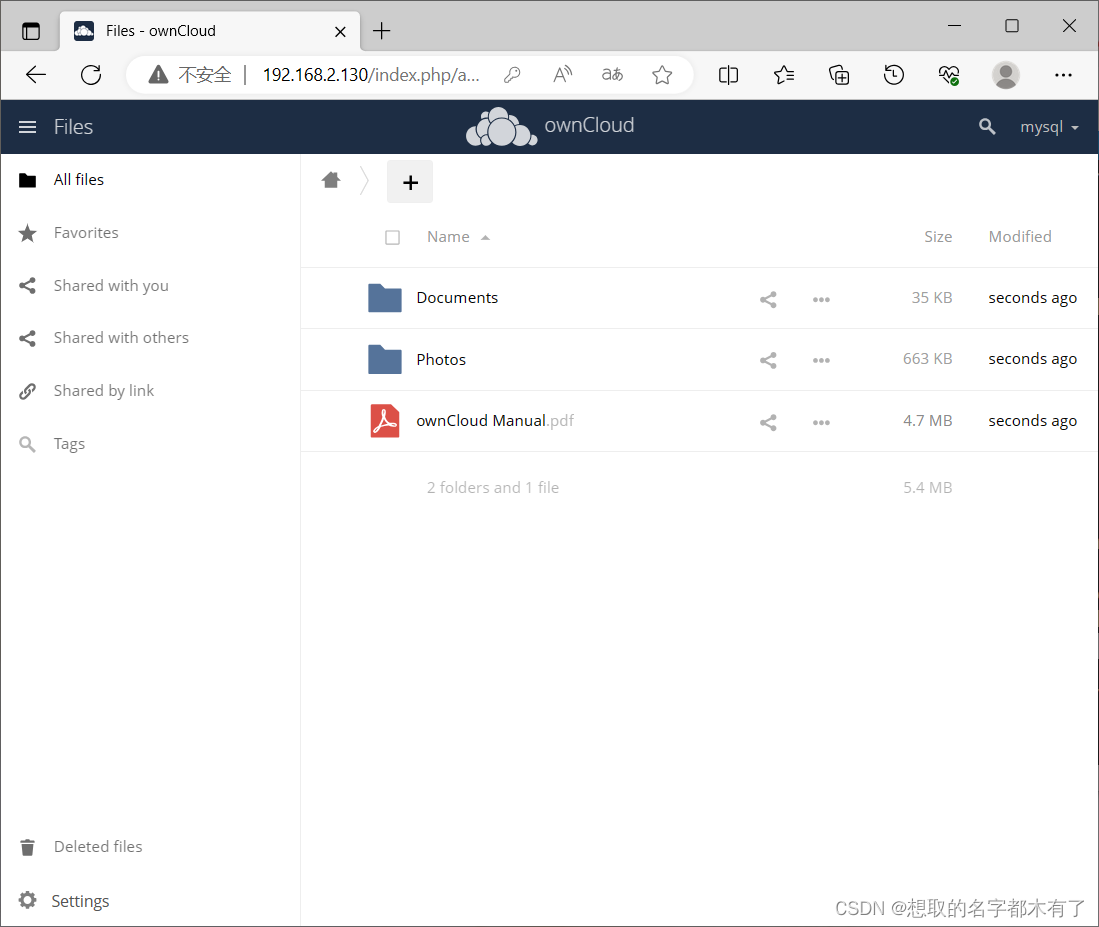Image resolution: width=1099 pixels, height=927 pixels.
Task: Open browser profile avatar
Action: (1006, 75)
